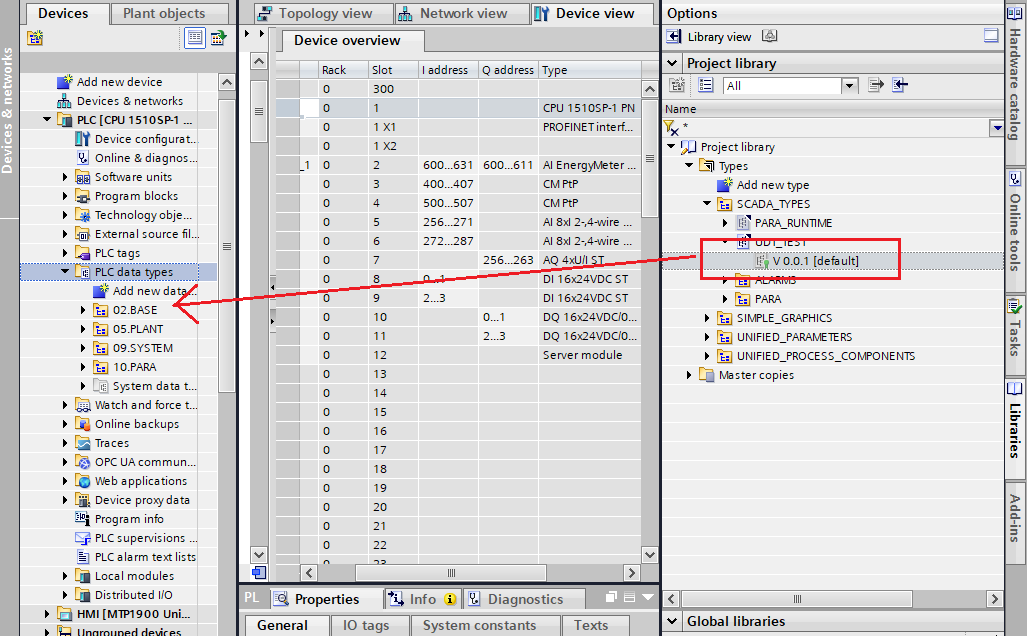Expand the HMI MTP1900 device node
This screenshot has height=636, width=1027.
point(47,614)
